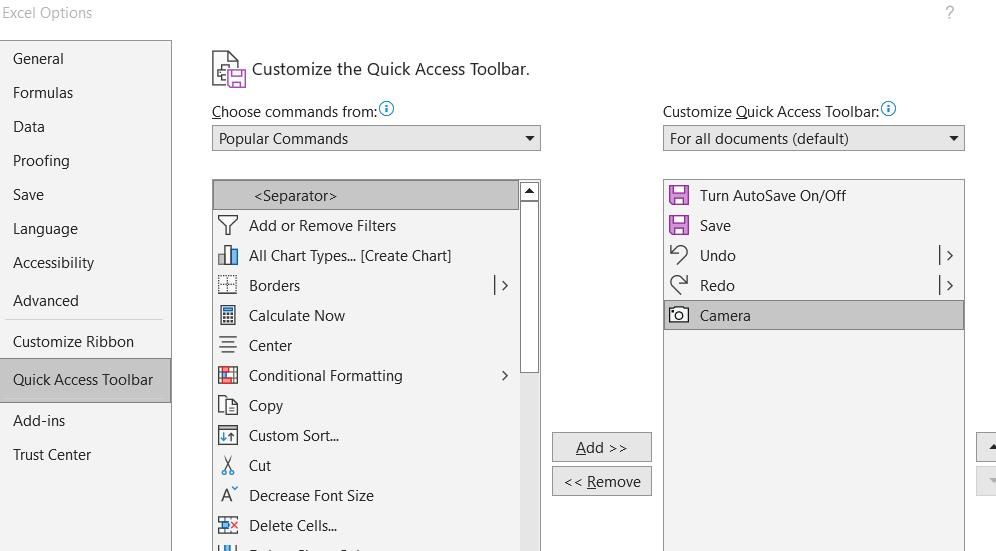Click the Undo arrow icon
This screenshot has height=551, width=996.
pyautogui.click(x=679, y=256)
